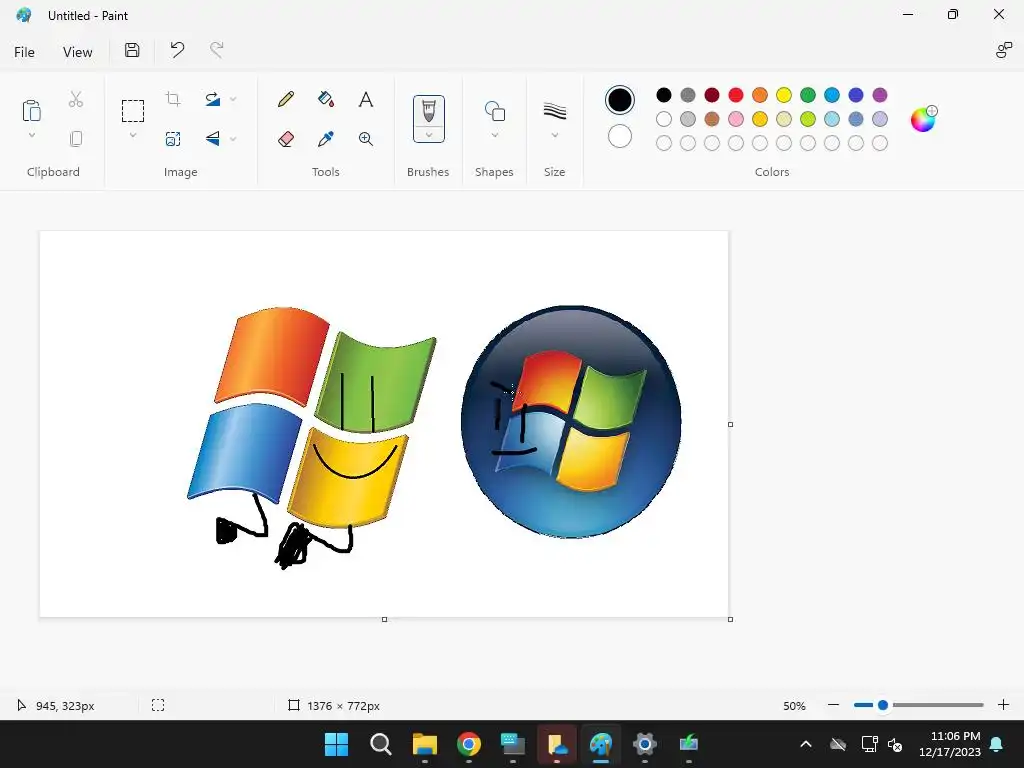Click the Windows Vista orb on canvas

click(571, 422)
